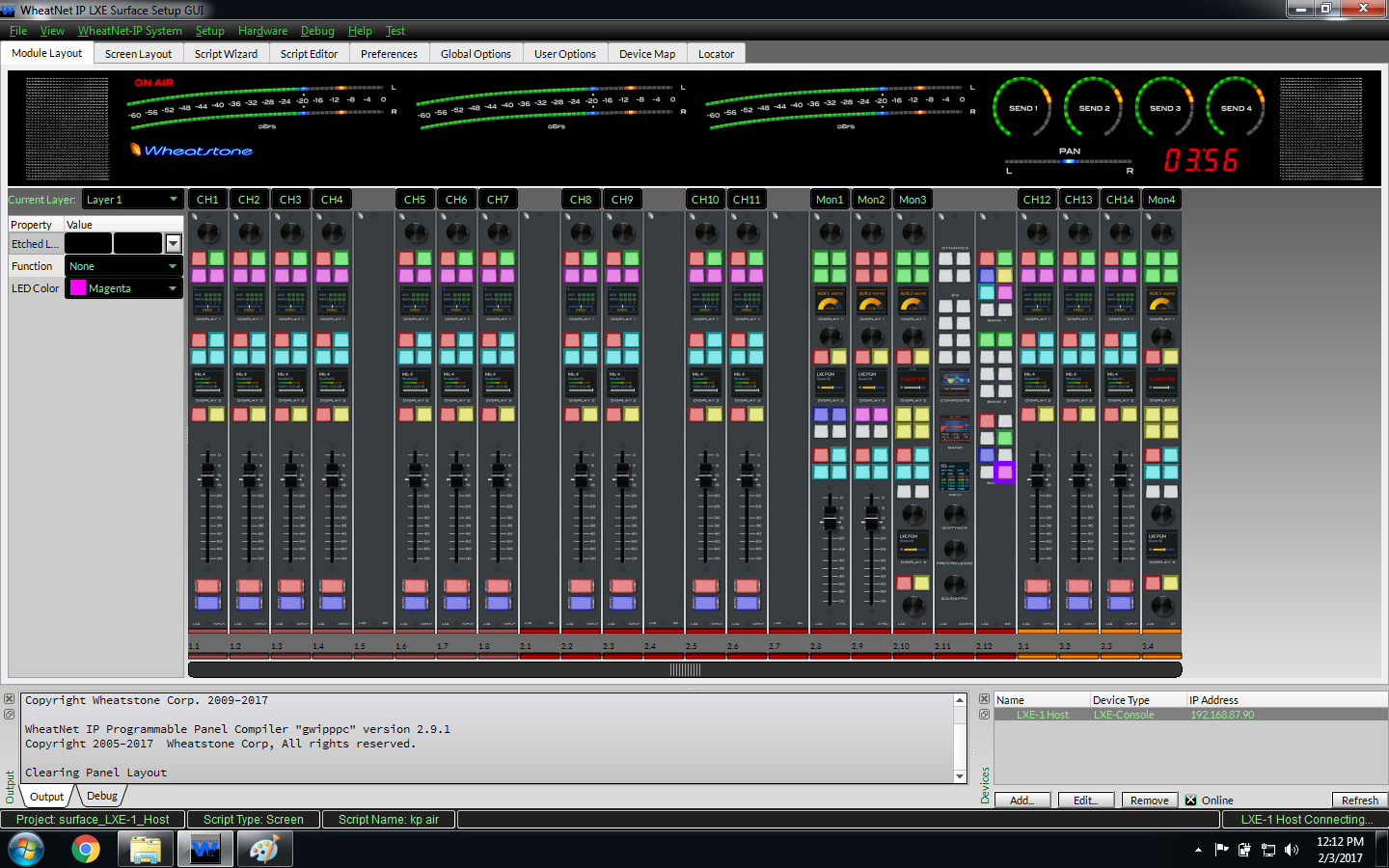Click the EQ/Depth knob
The width and height of the screenshot is (1389, 868).
tap(954, 584)
